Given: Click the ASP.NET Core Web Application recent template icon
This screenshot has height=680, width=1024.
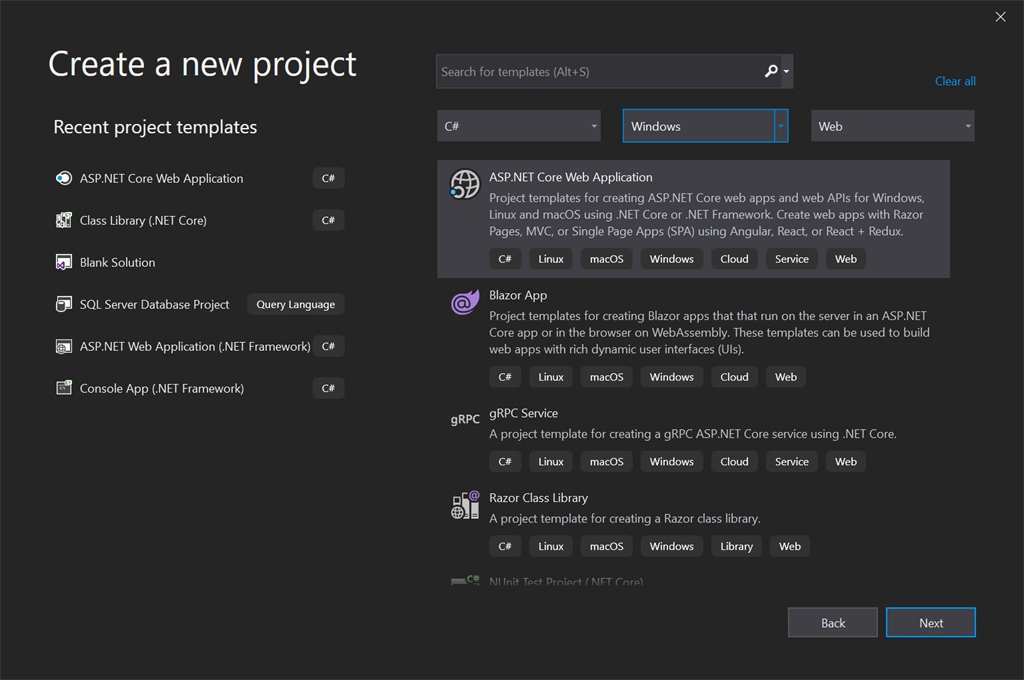Looking at the screenshot, I should (63, 178).
